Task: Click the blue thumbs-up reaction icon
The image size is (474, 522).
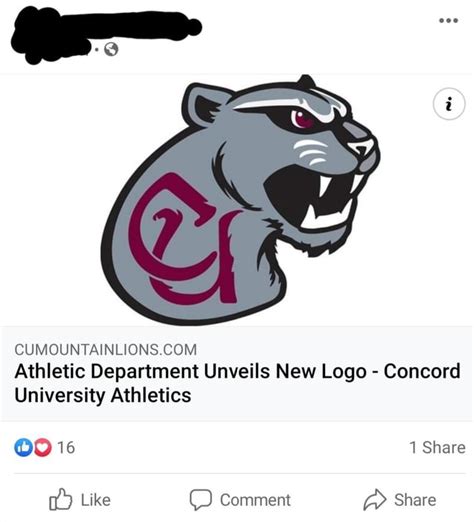Action: (23, 447)
